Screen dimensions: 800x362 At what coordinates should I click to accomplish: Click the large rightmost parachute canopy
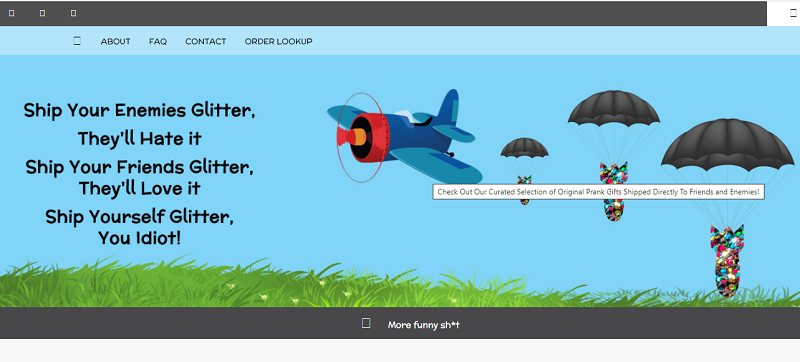tap(728, 145)
